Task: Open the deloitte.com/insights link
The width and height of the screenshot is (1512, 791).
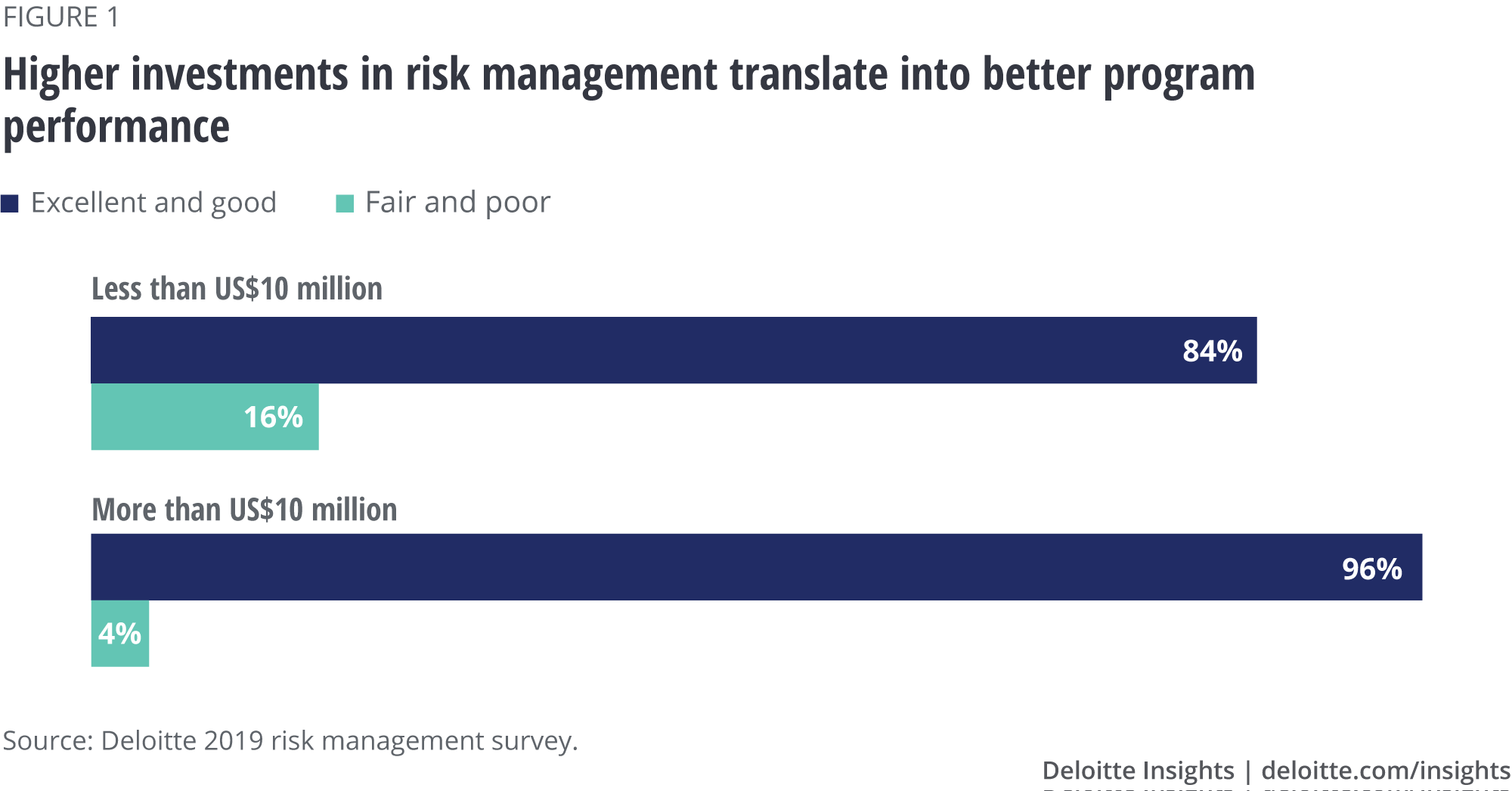Action: [1386, 770]
